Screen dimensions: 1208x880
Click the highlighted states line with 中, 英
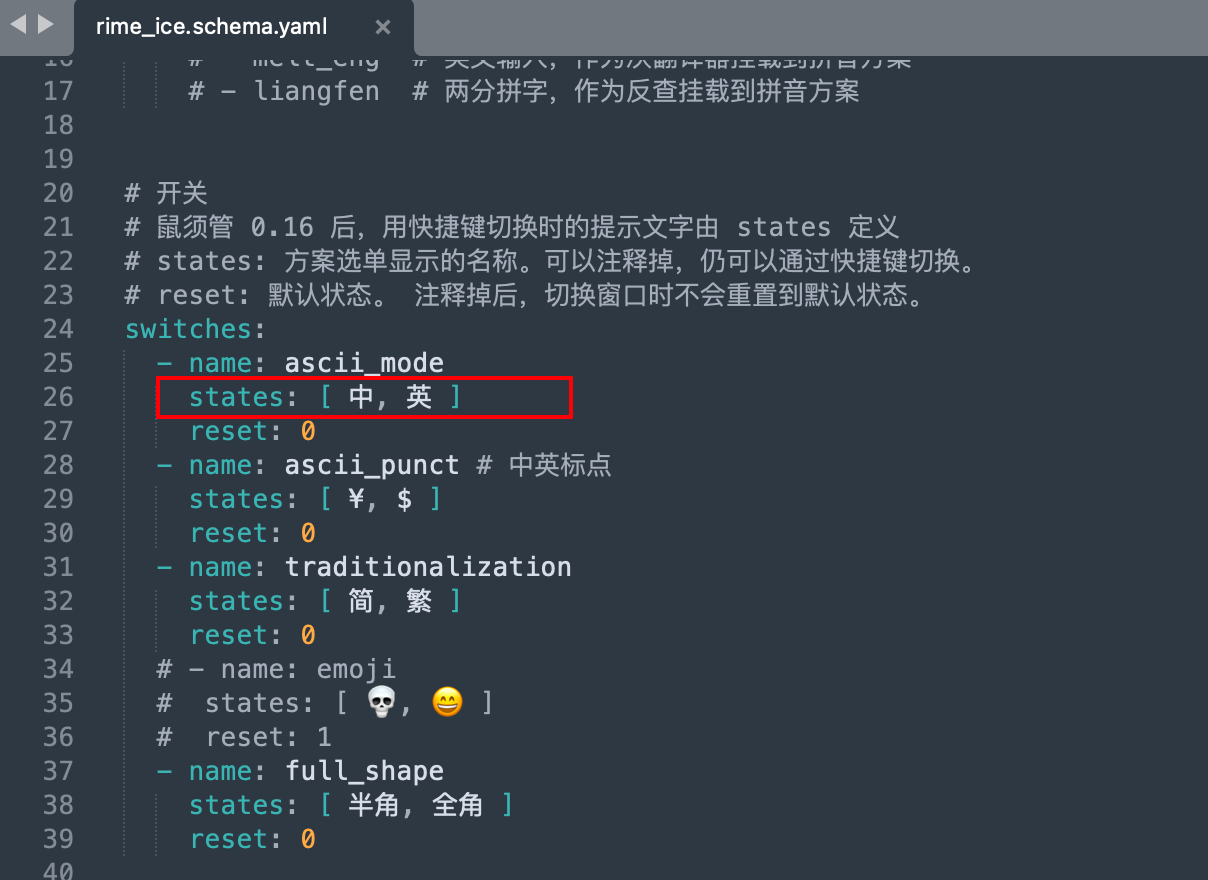[364, 397]
